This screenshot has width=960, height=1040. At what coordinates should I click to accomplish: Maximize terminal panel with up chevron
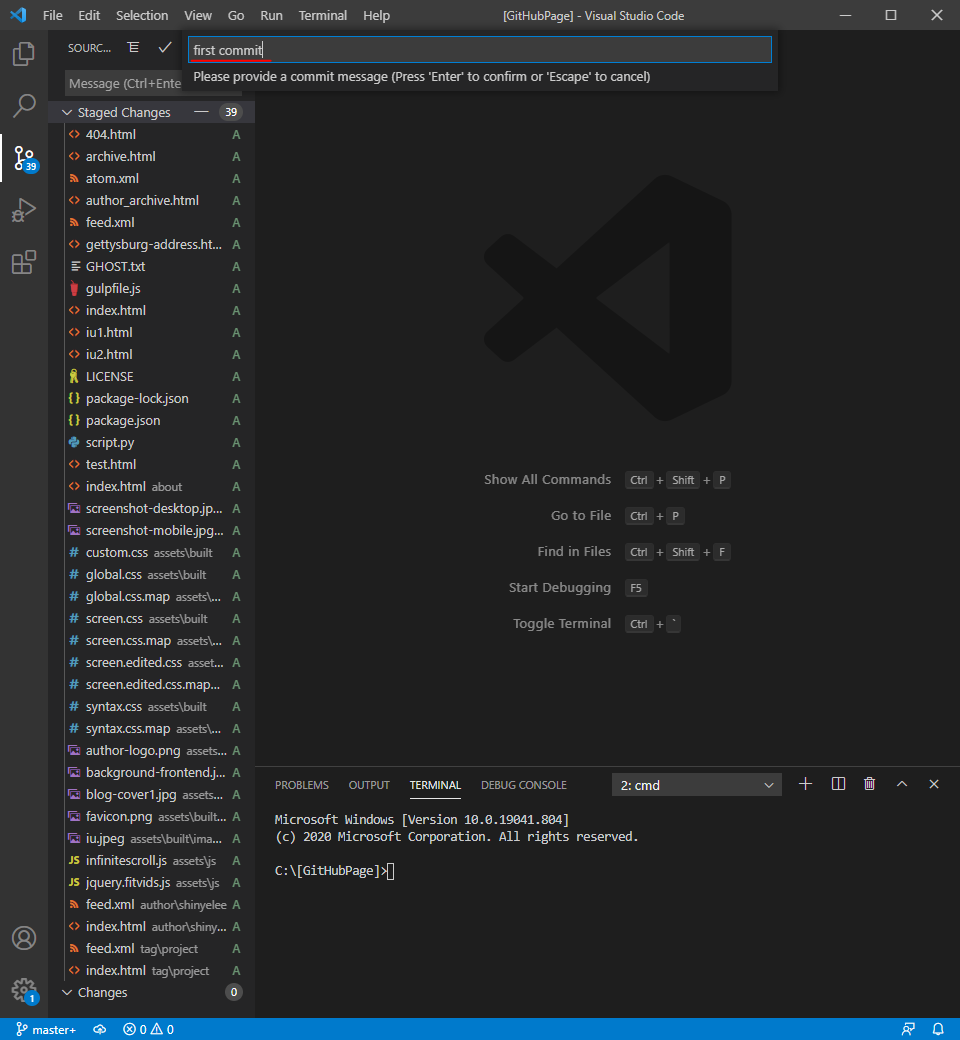902,784
